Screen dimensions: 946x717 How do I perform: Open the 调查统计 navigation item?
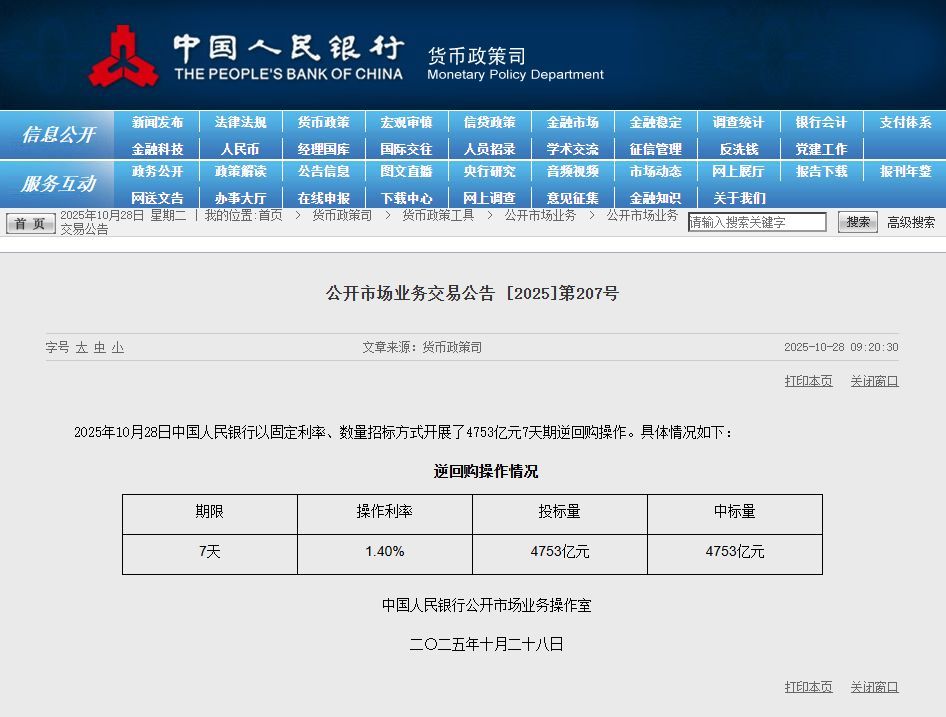pos(737,122)
